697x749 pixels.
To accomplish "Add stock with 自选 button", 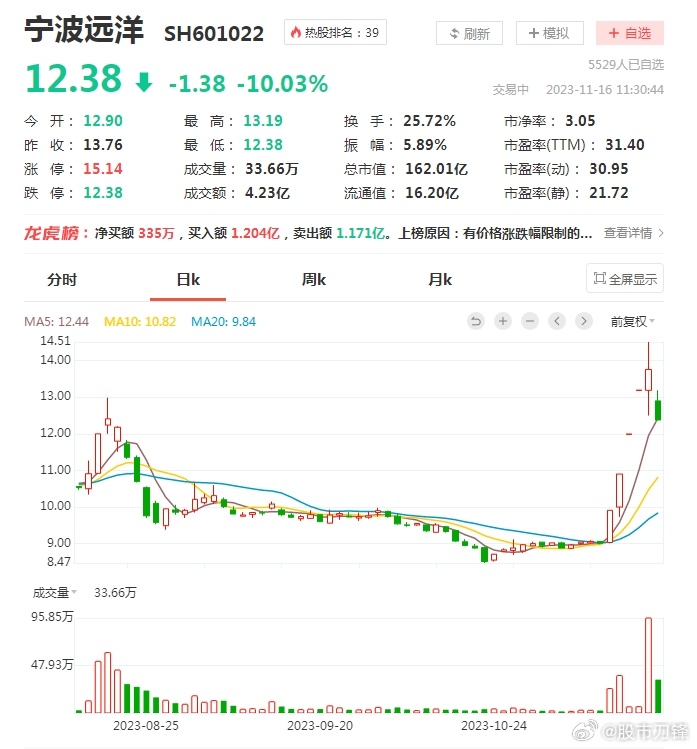I will [630, 33].
